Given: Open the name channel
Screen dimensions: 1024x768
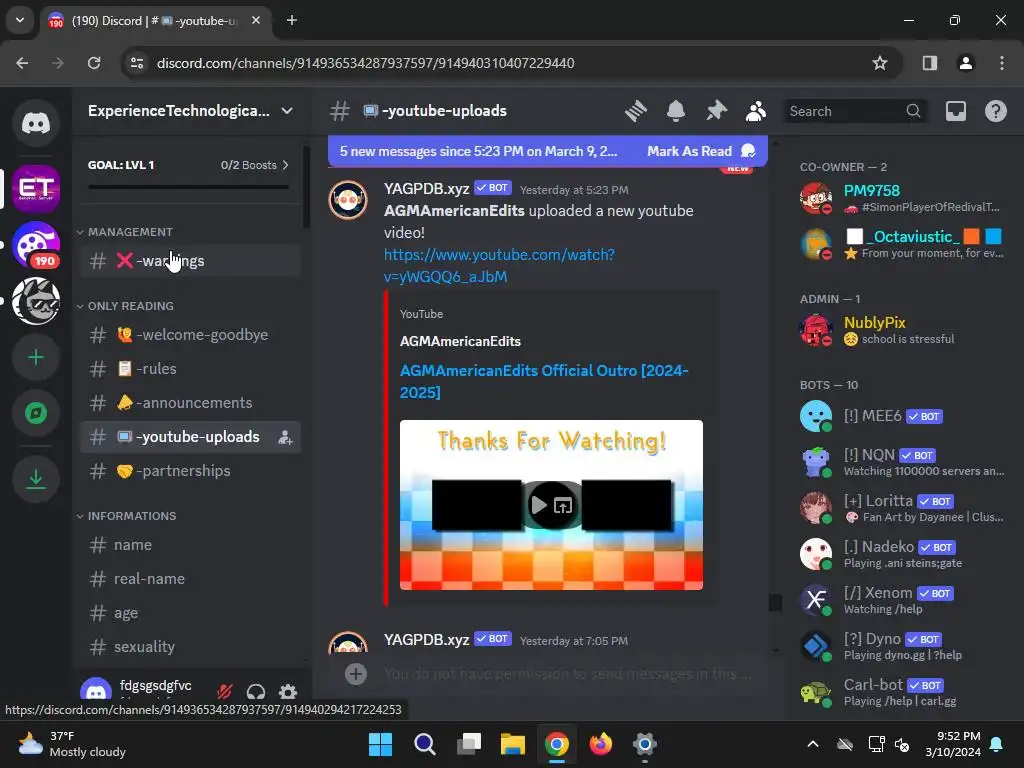Looking at the screenshot, I should pos(190,545).
